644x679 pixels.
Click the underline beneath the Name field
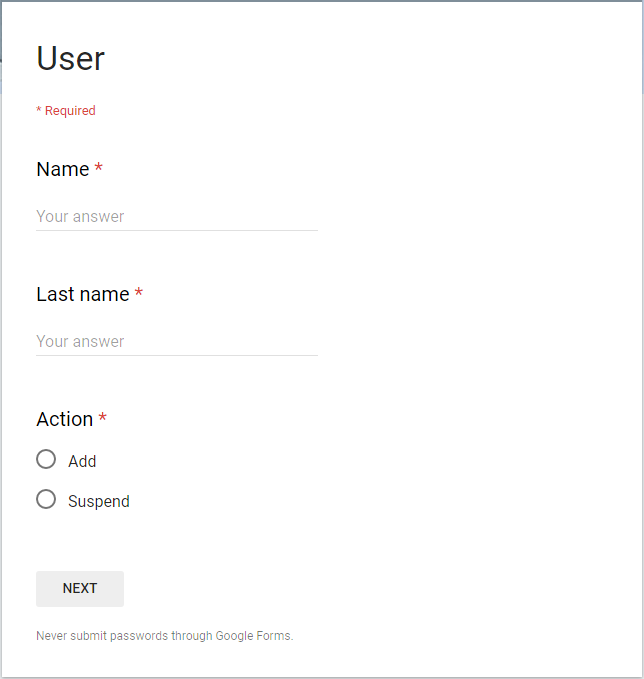(176, 230)
